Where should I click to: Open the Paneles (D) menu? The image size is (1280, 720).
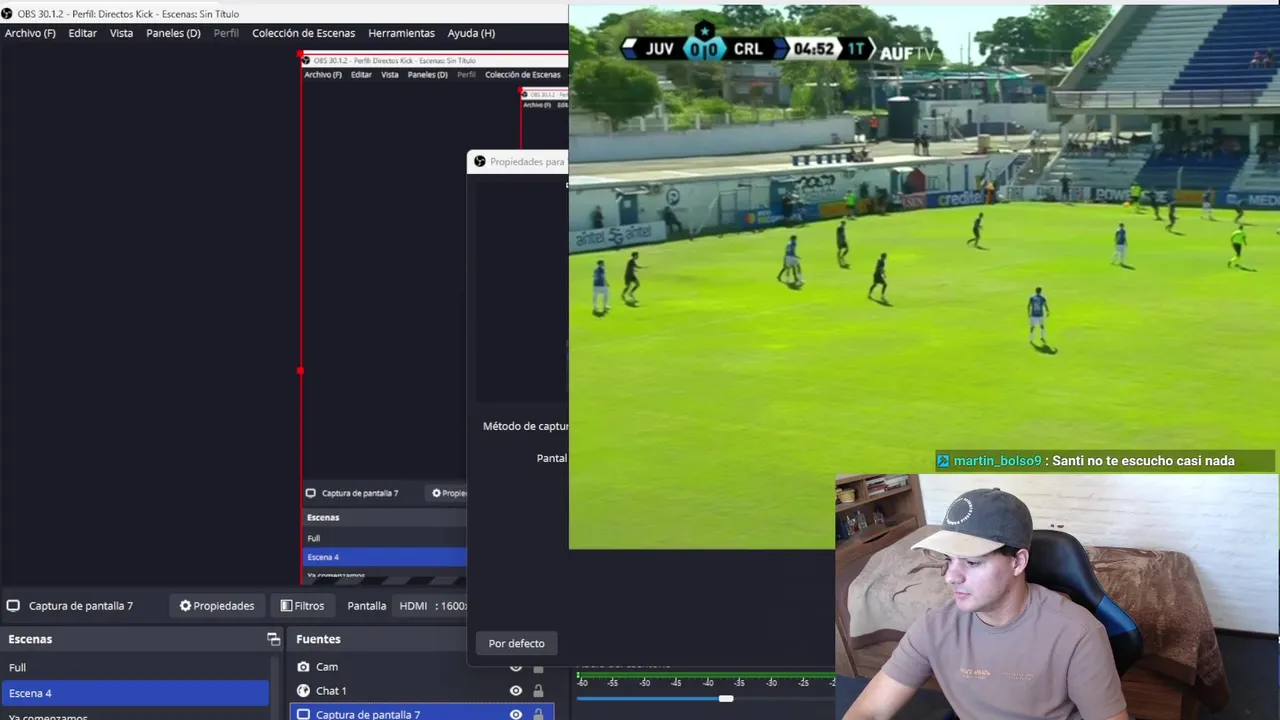click(173, 33)
